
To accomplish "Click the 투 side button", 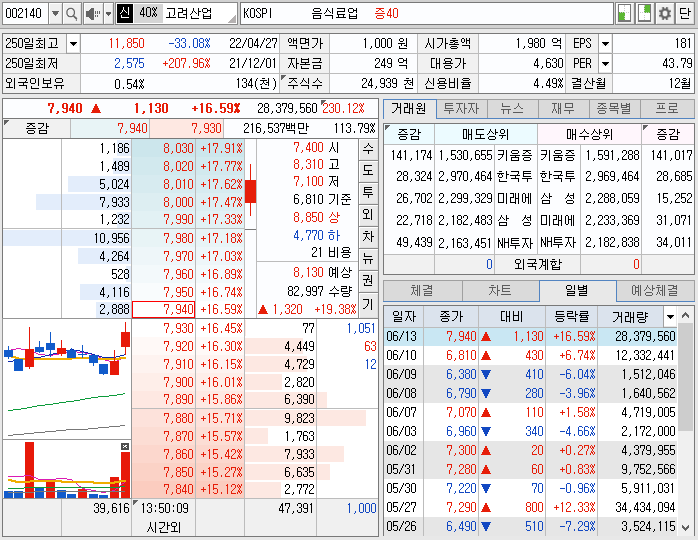I will (x=368, y=192).
